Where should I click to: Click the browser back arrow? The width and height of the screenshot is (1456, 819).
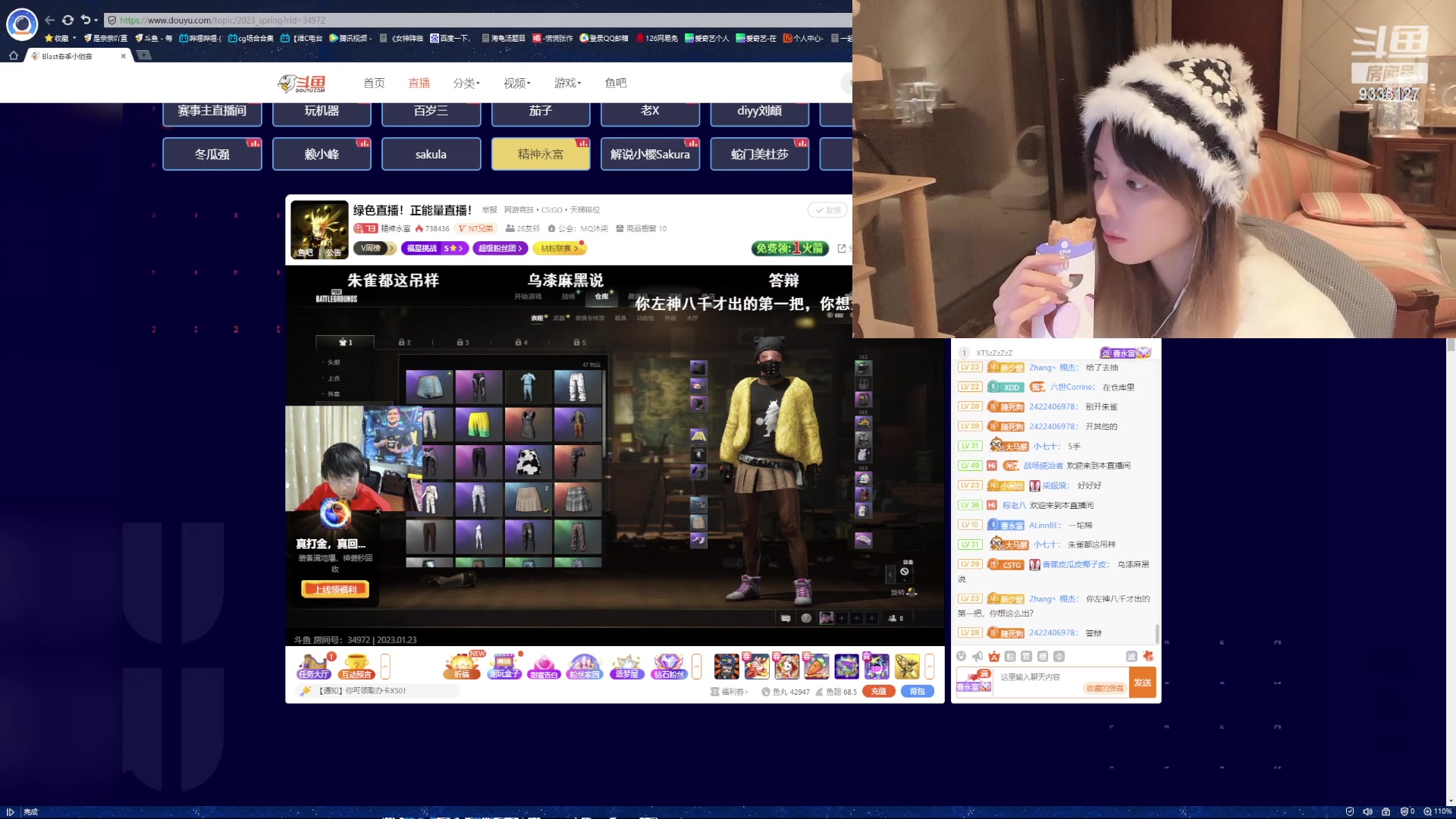[x=49, y=20]
